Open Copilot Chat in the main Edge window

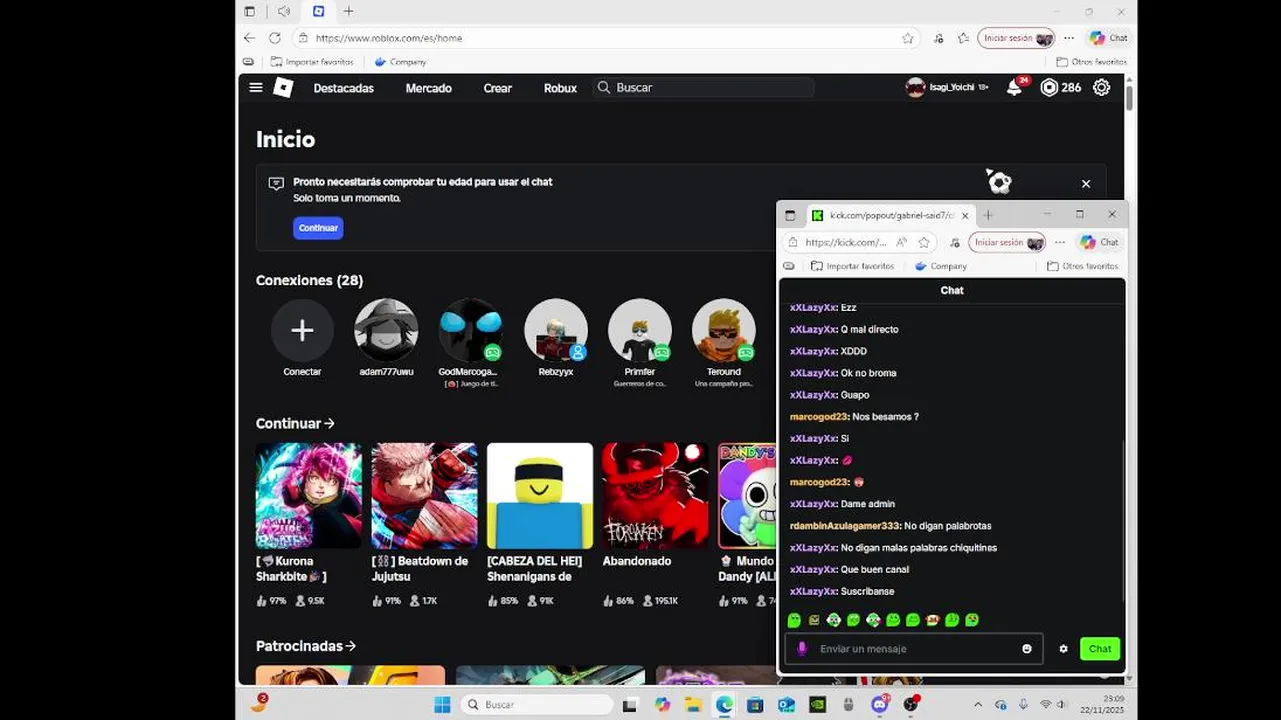tap(1108, 38)
